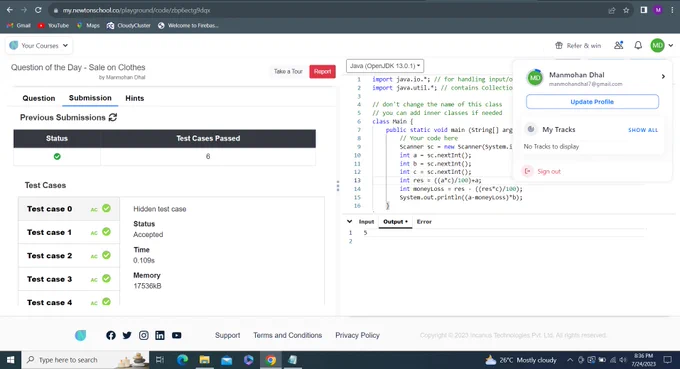Open the Gmail bookmark
Screen dimensions: 680x369
coord(19,26)
